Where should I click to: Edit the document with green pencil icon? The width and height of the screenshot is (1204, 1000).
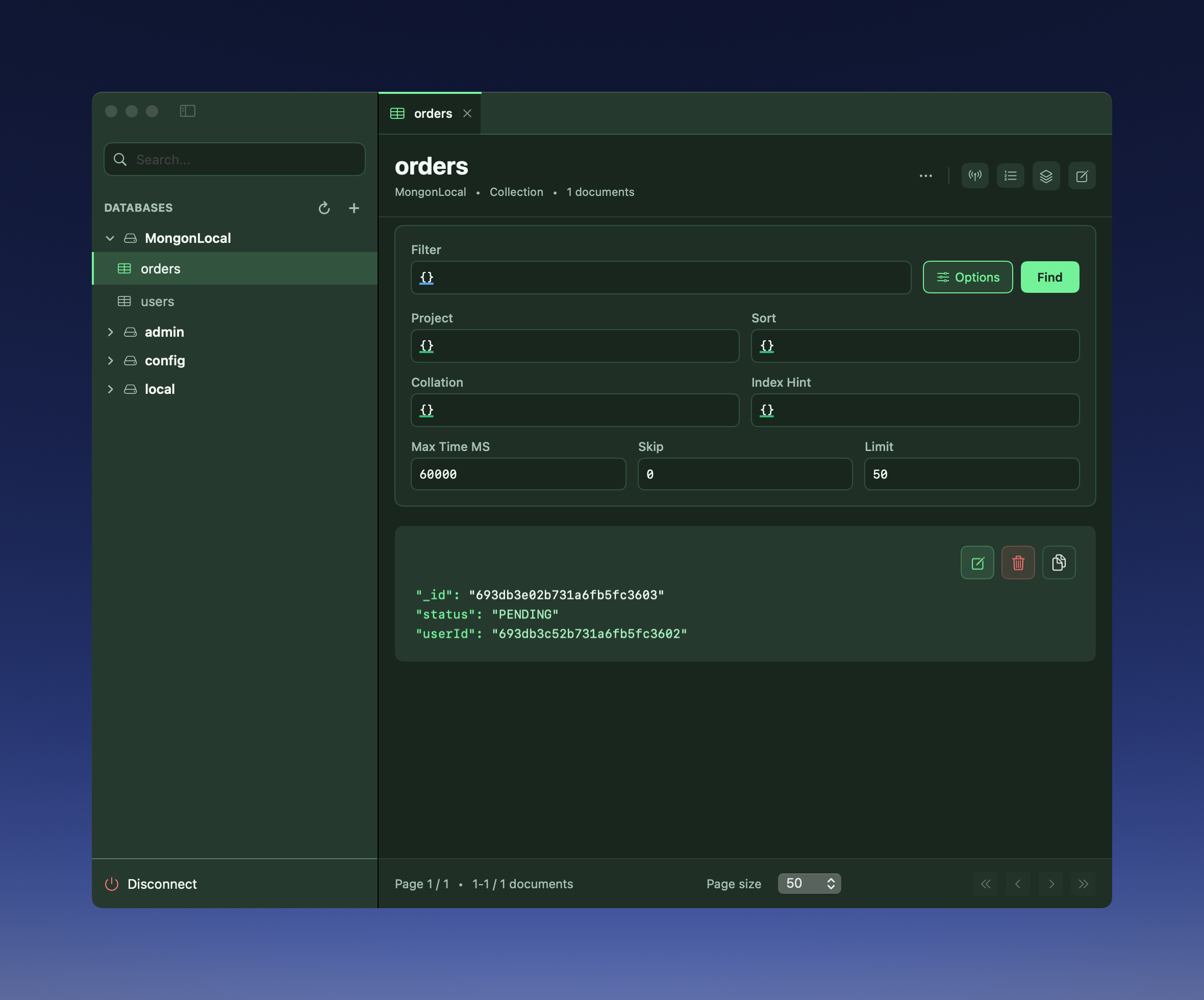tap(977, 562)
